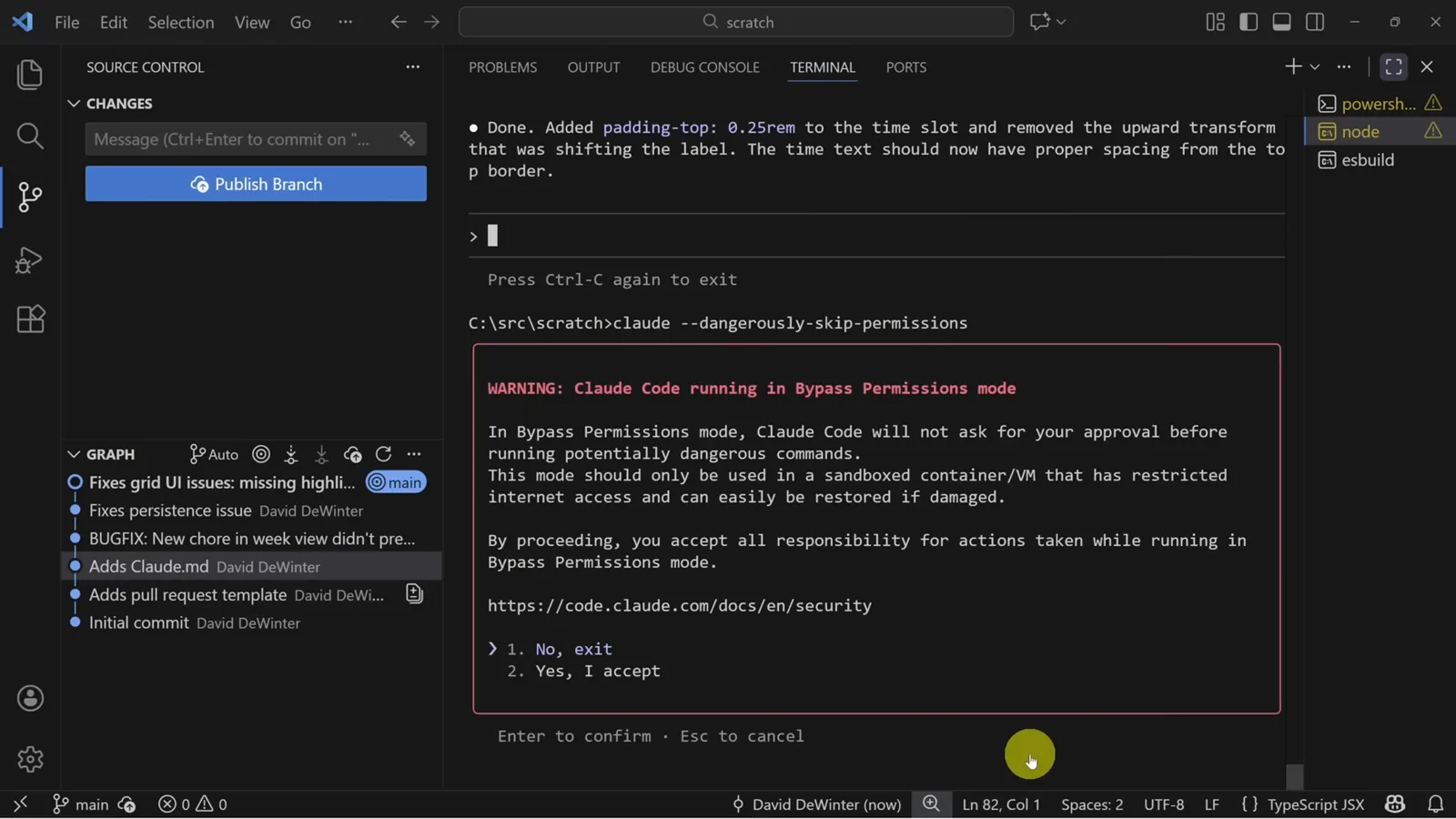Toggle the secondary side bar layout icon
Screen dimensions: 1456x819
tap(1315, 22)
